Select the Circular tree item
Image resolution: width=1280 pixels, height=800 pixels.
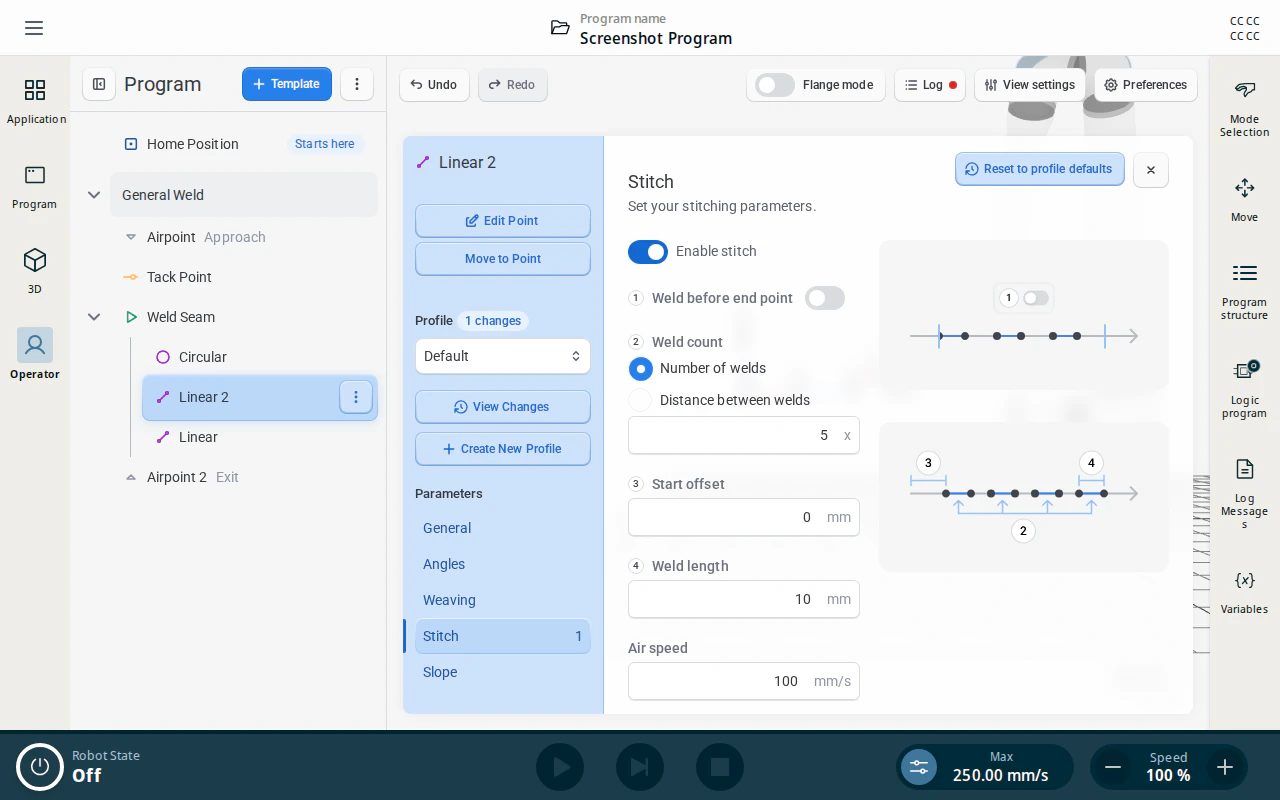click(260, 357)
